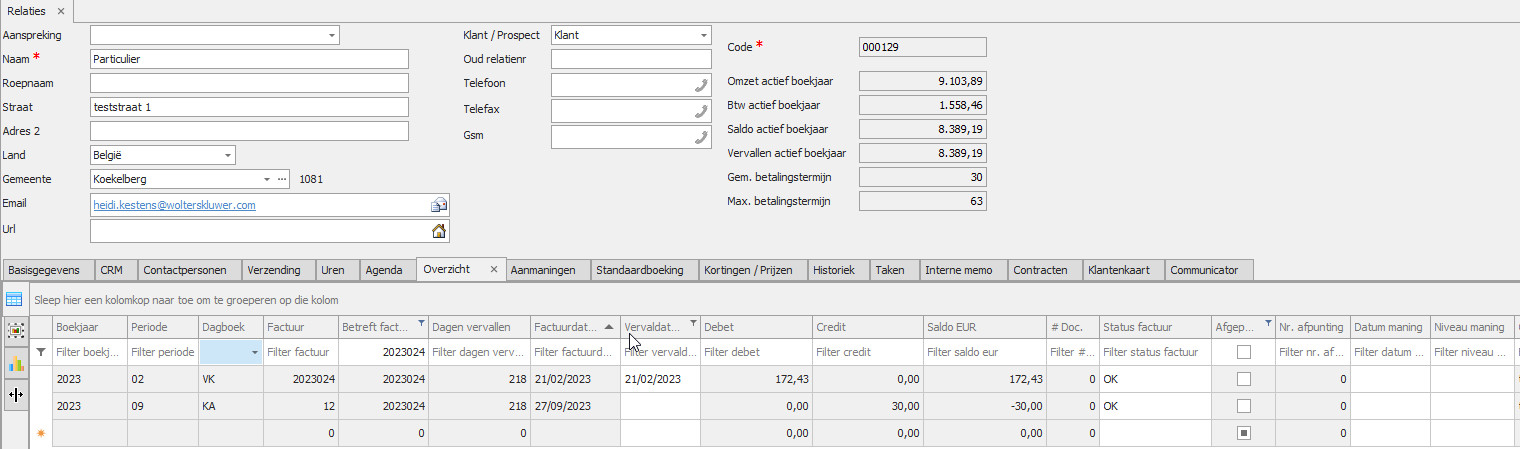Viewport: 1520px width, 449px height.
Task: Click the Roepnaam input field
Action: click(250, 83)
